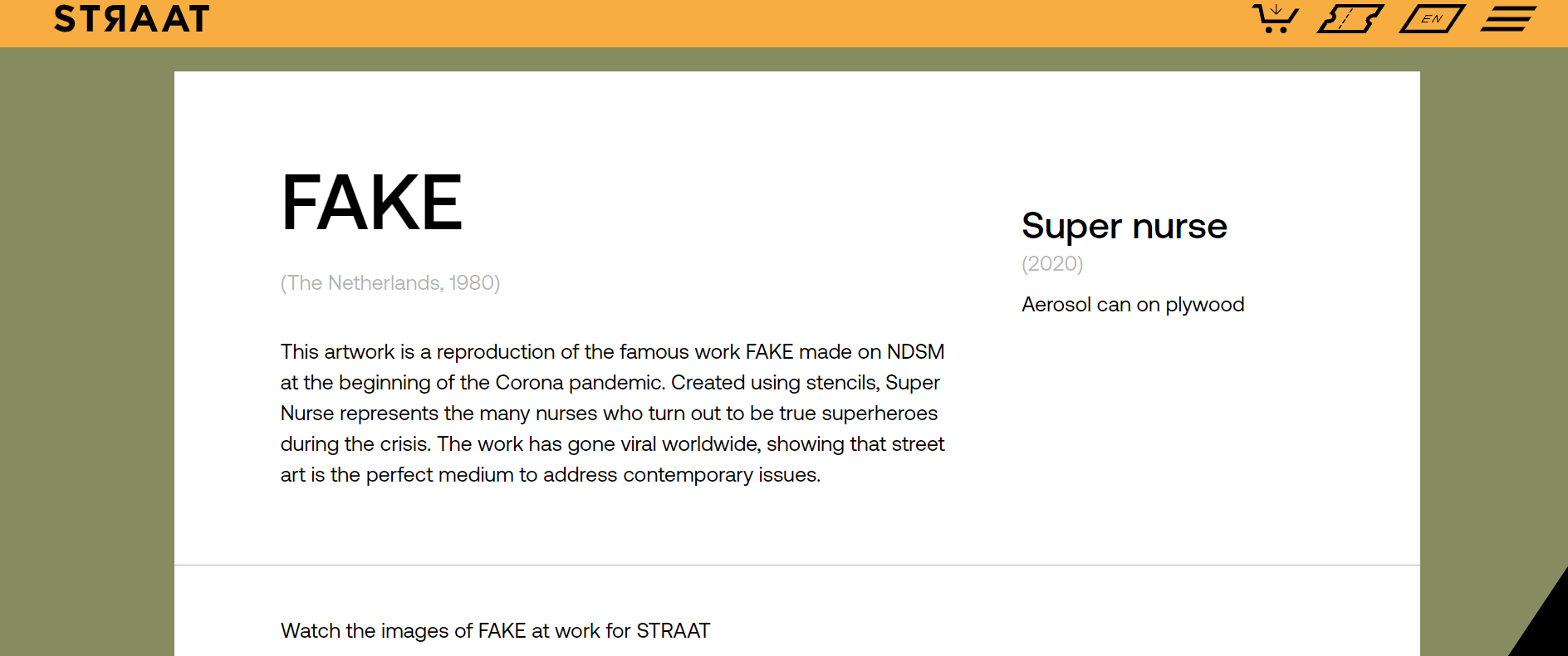
Task: Open the shopping cart icon
Action: (1275, 18)
